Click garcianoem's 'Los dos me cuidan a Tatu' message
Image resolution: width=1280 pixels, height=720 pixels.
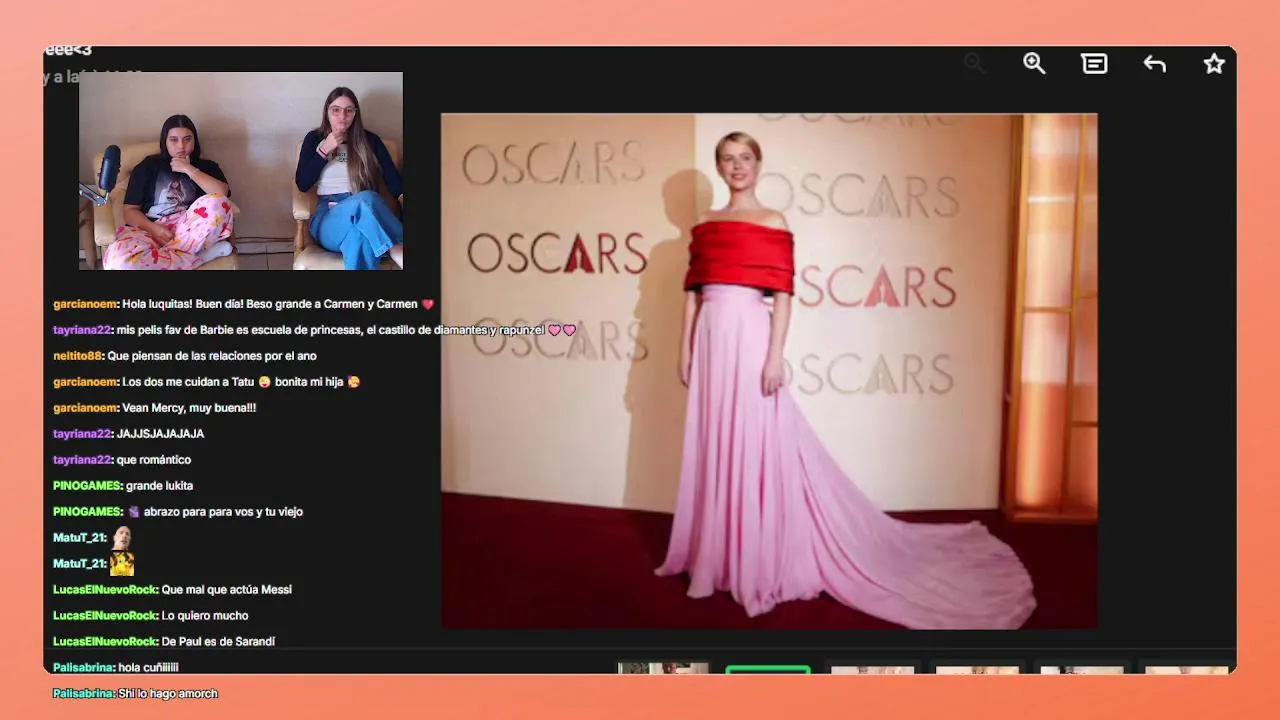pos(206,382)
